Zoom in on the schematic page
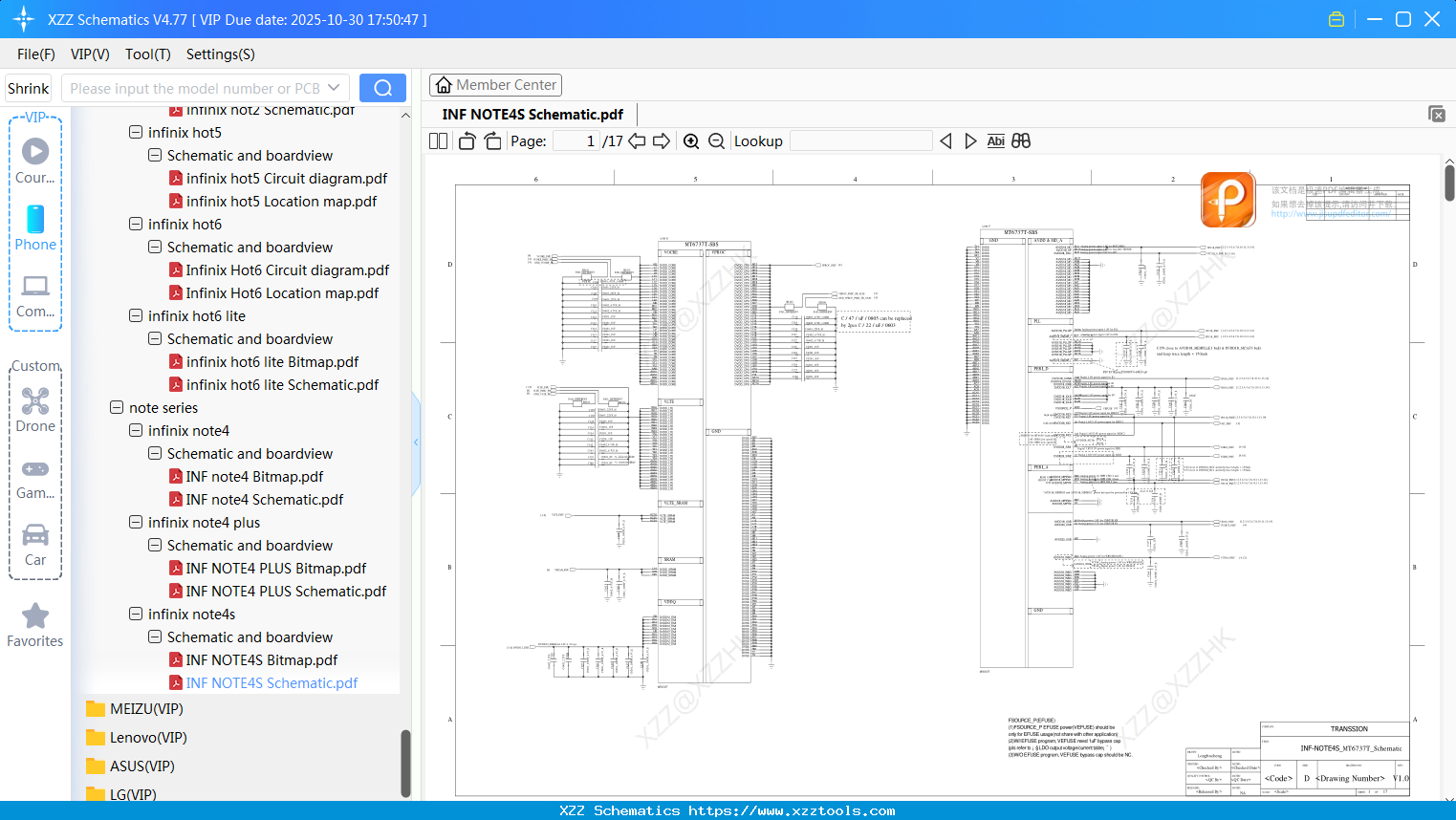Screen dimensions: 1456x820 [691, 140]
